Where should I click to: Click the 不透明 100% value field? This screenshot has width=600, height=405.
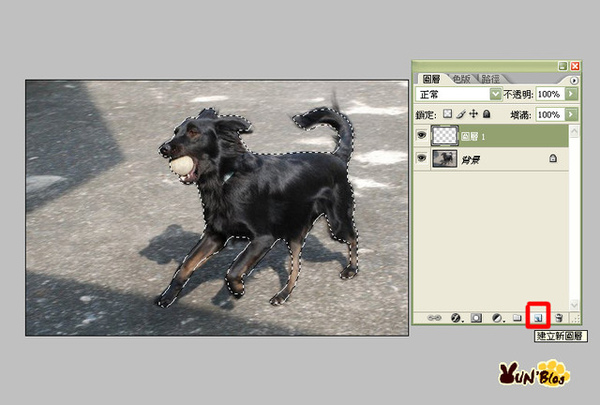click(550, 94)
